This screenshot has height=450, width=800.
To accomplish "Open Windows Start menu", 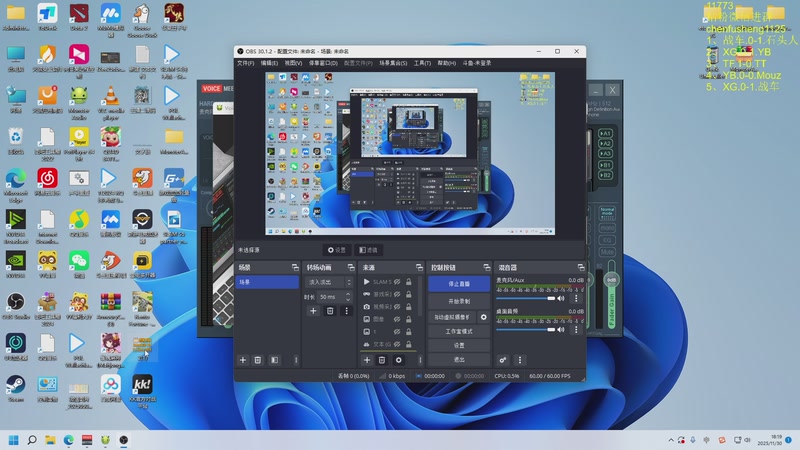I will [14, 440].
